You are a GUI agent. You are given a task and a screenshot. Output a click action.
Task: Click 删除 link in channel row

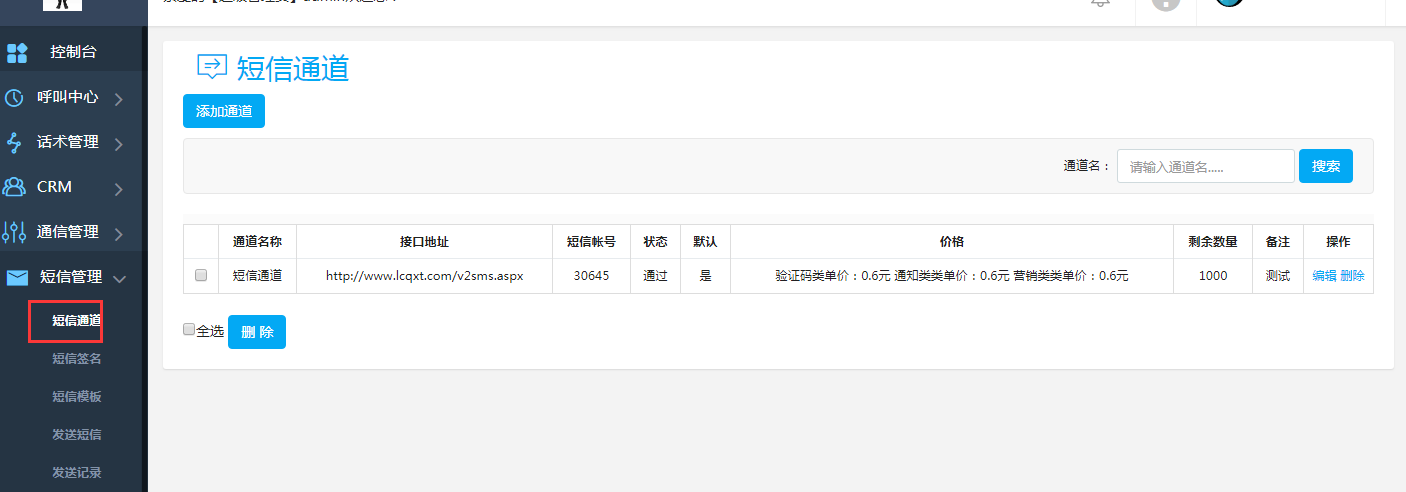[1352, 276]
